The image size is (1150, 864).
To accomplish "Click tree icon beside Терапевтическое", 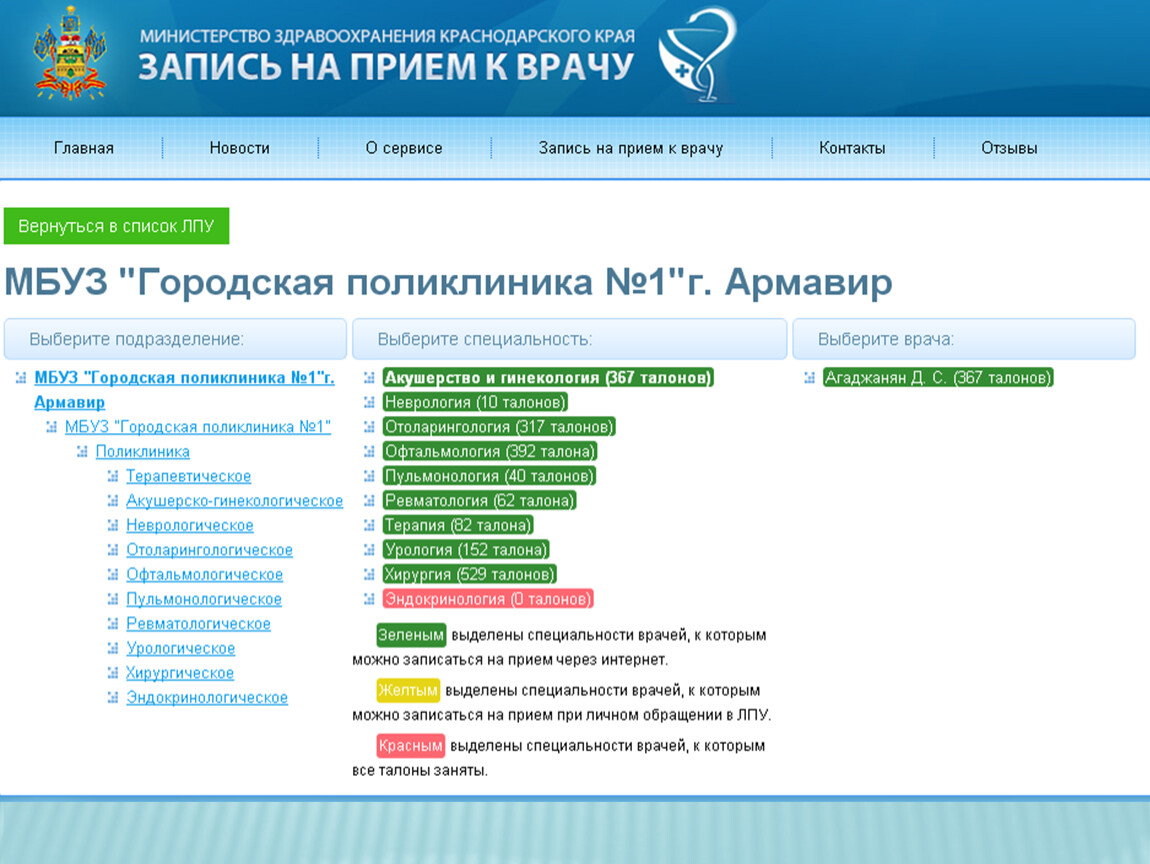I will click(x=112, y=477).
